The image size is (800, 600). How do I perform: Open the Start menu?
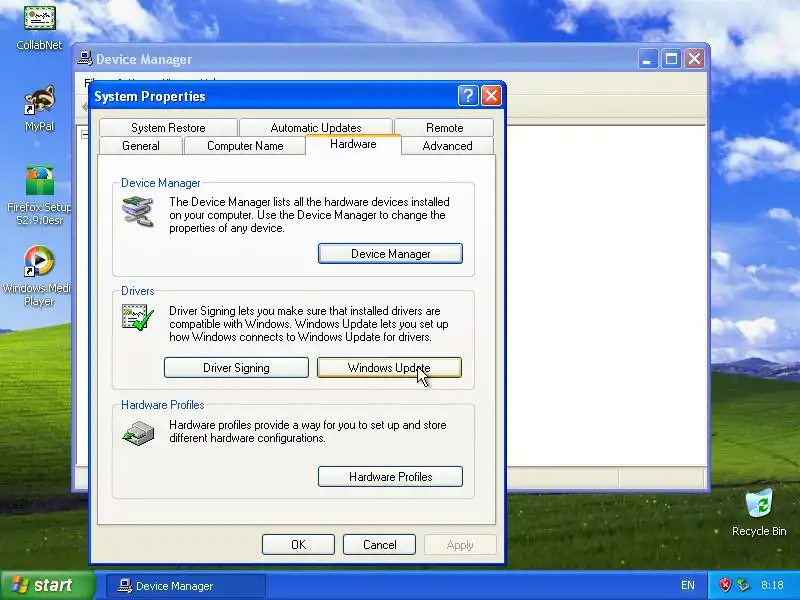[47, 585]
